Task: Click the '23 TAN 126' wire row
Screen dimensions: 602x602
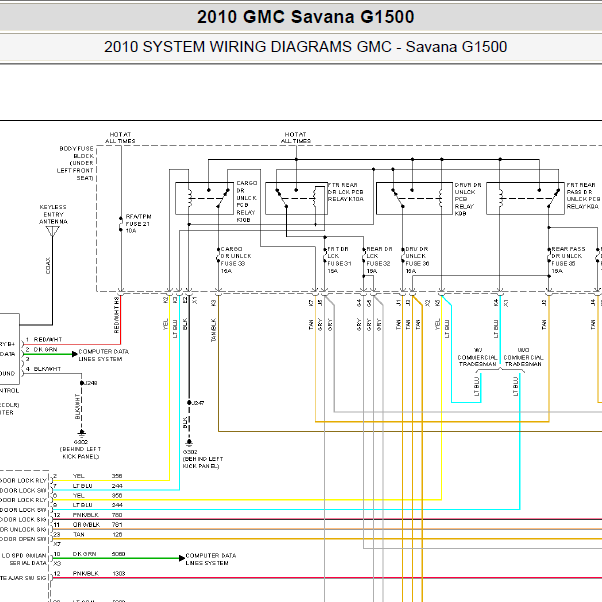Action: (x=88, y=534)
